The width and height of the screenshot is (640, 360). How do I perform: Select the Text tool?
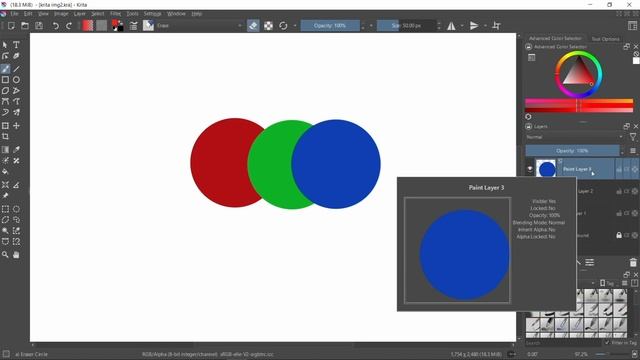16,45
